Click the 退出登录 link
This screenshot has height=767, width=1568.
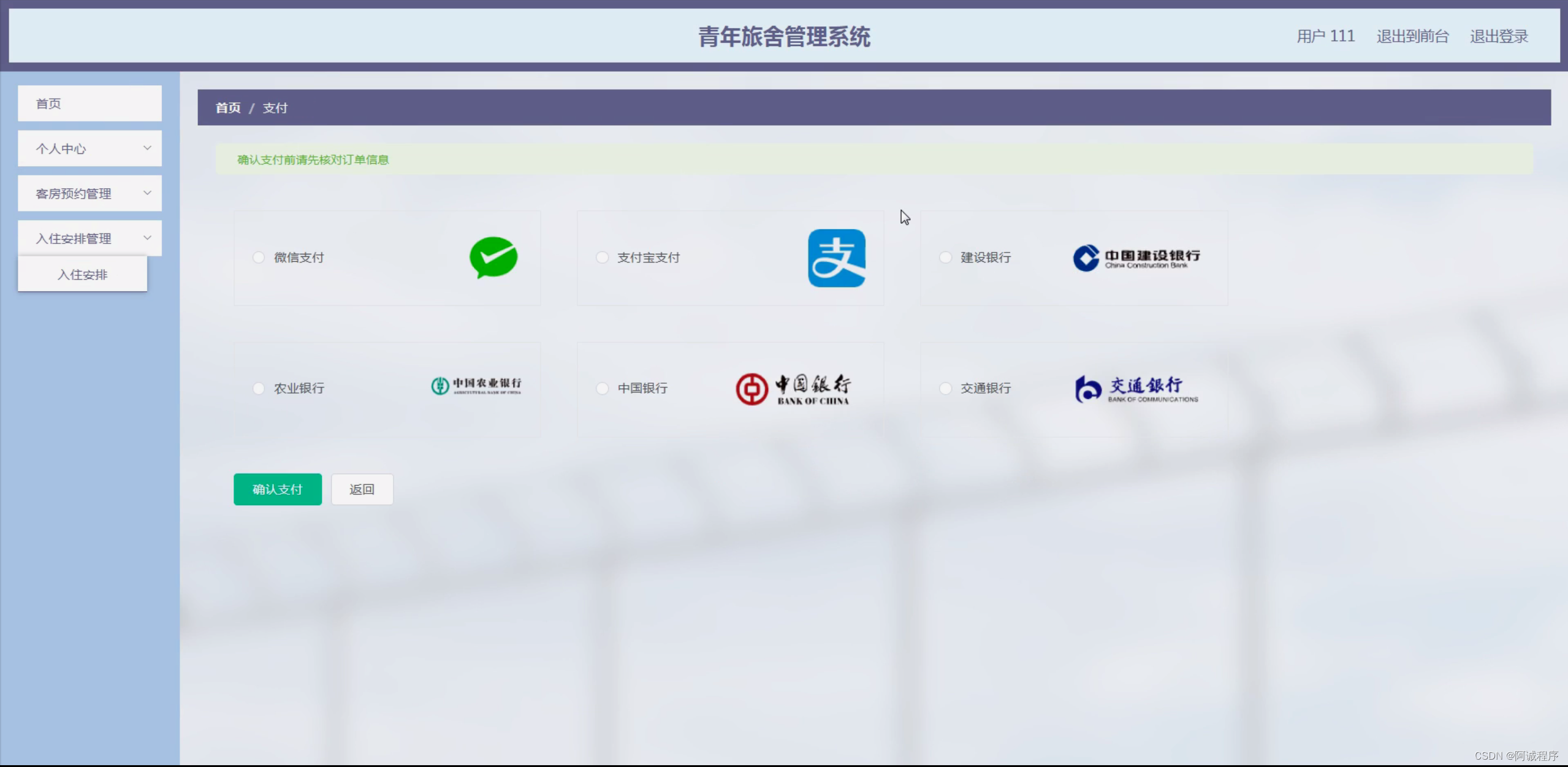point(1498,36)
